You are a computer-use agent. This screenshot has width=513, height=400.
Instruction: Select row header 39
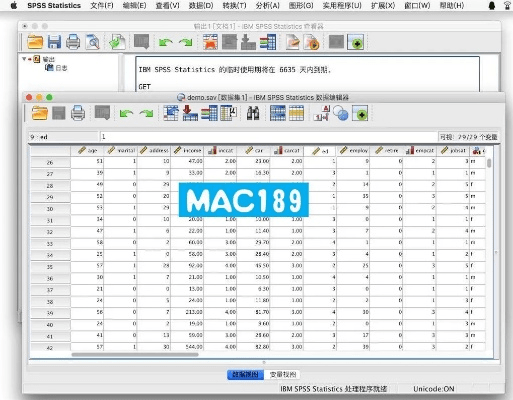pyautogui.click(x=50, y=313)
